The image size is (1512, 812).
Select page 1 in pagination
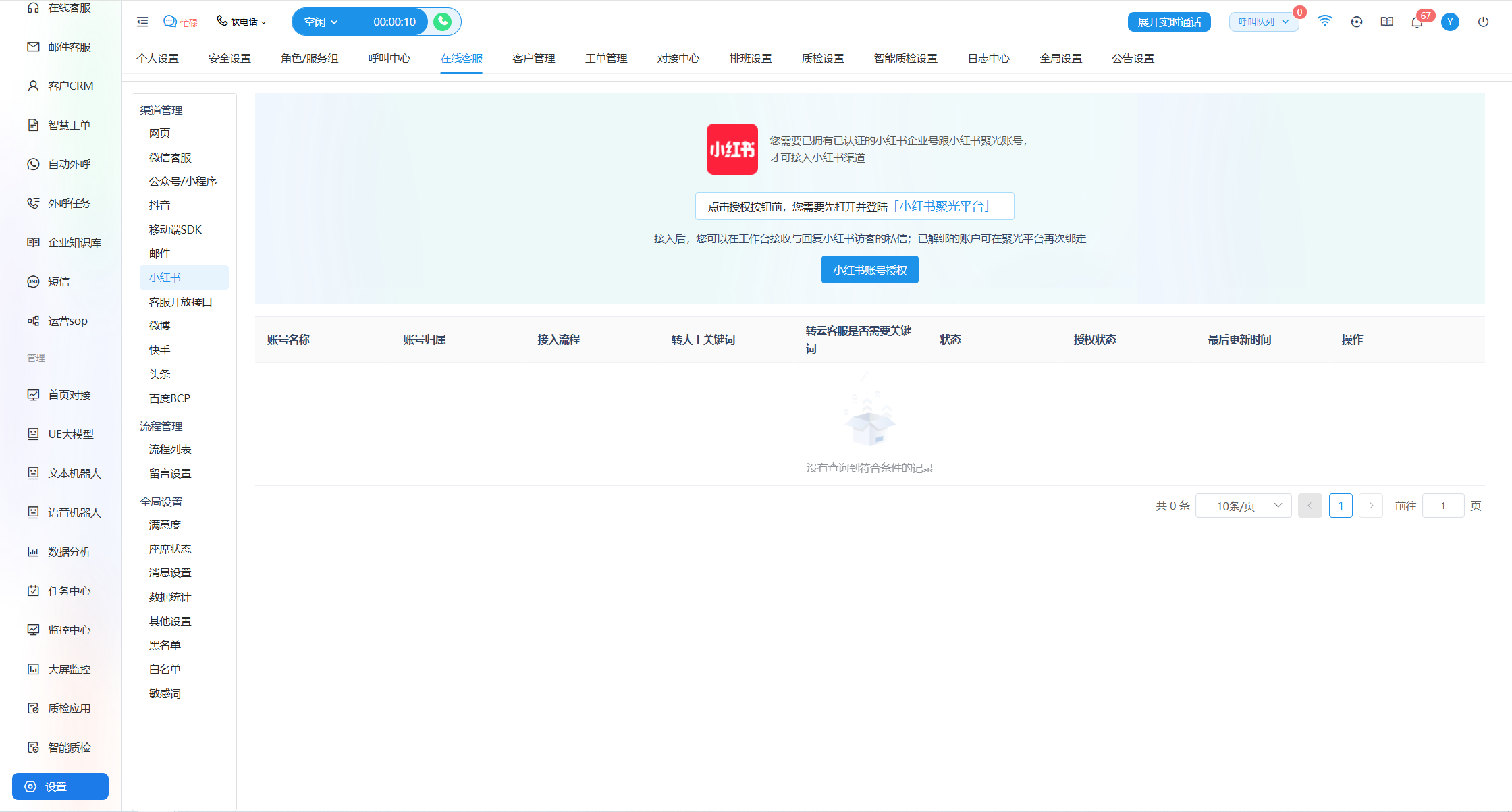click(1341, 506)
